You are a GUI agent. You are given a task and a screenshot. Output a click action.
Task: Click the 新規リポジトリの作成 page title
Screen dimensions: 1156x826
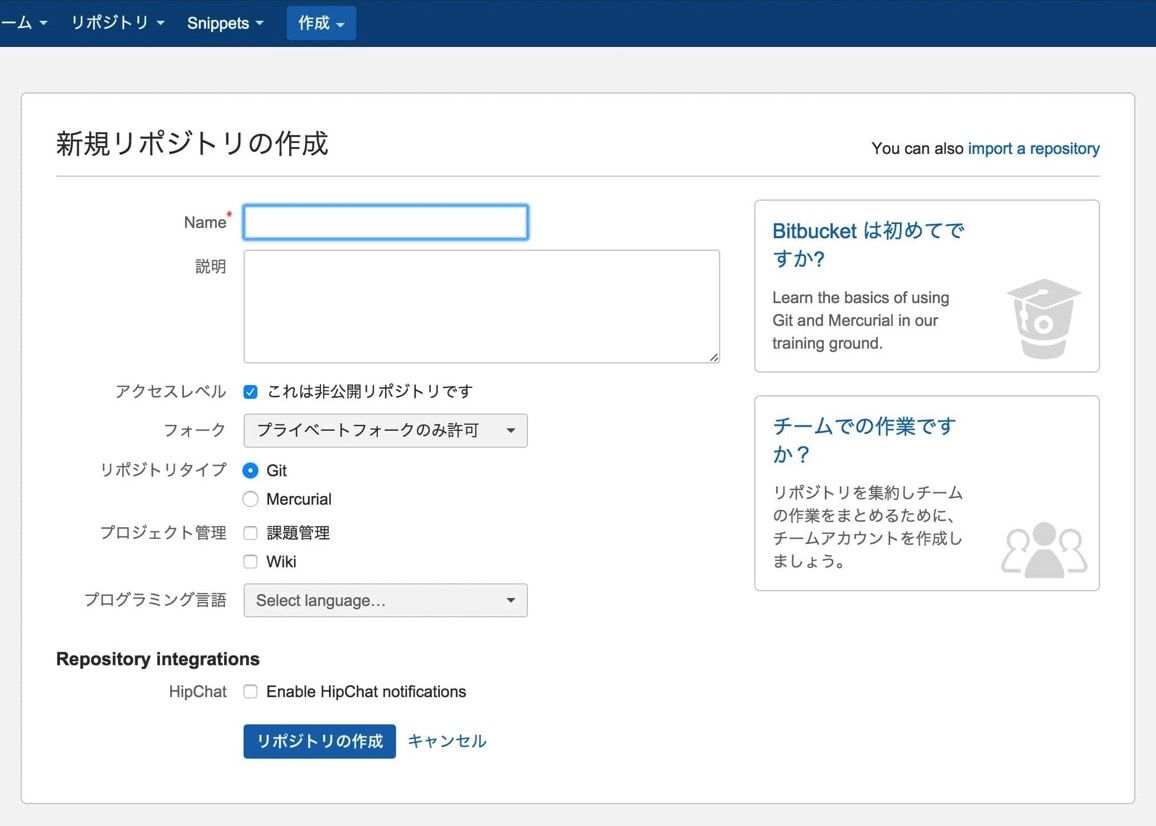pyautogui.click(x=192, y=143)
